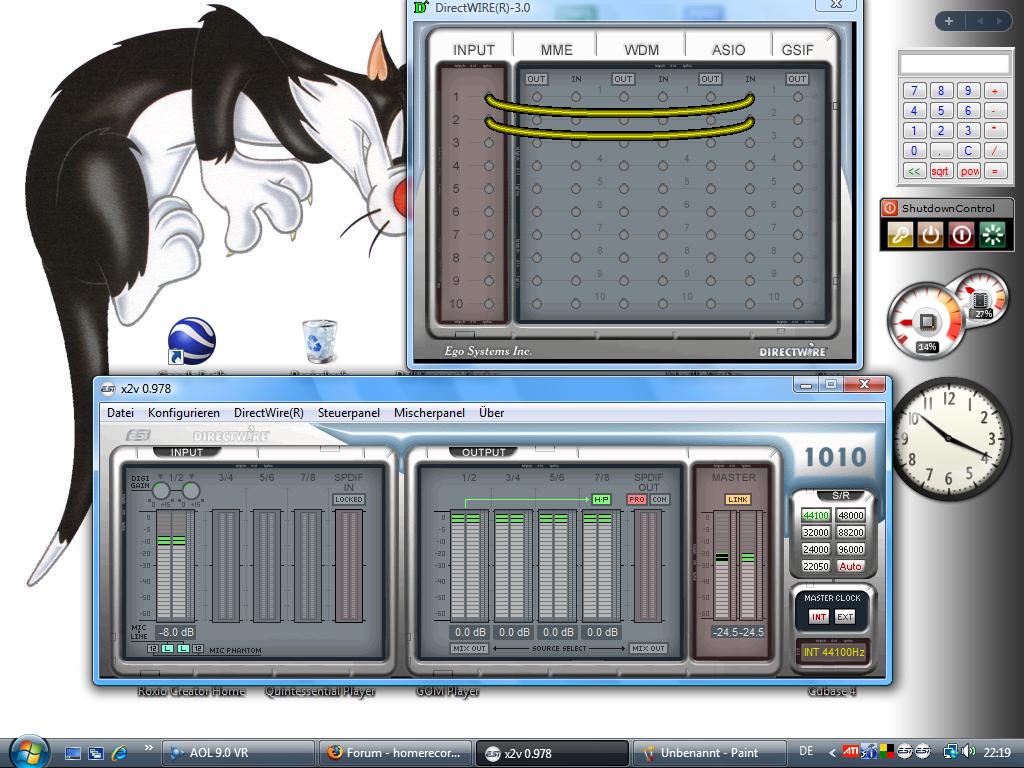Click INPUT 3 jack in DirectWIRE
The image size is (1024, 768).
(488, 143)
